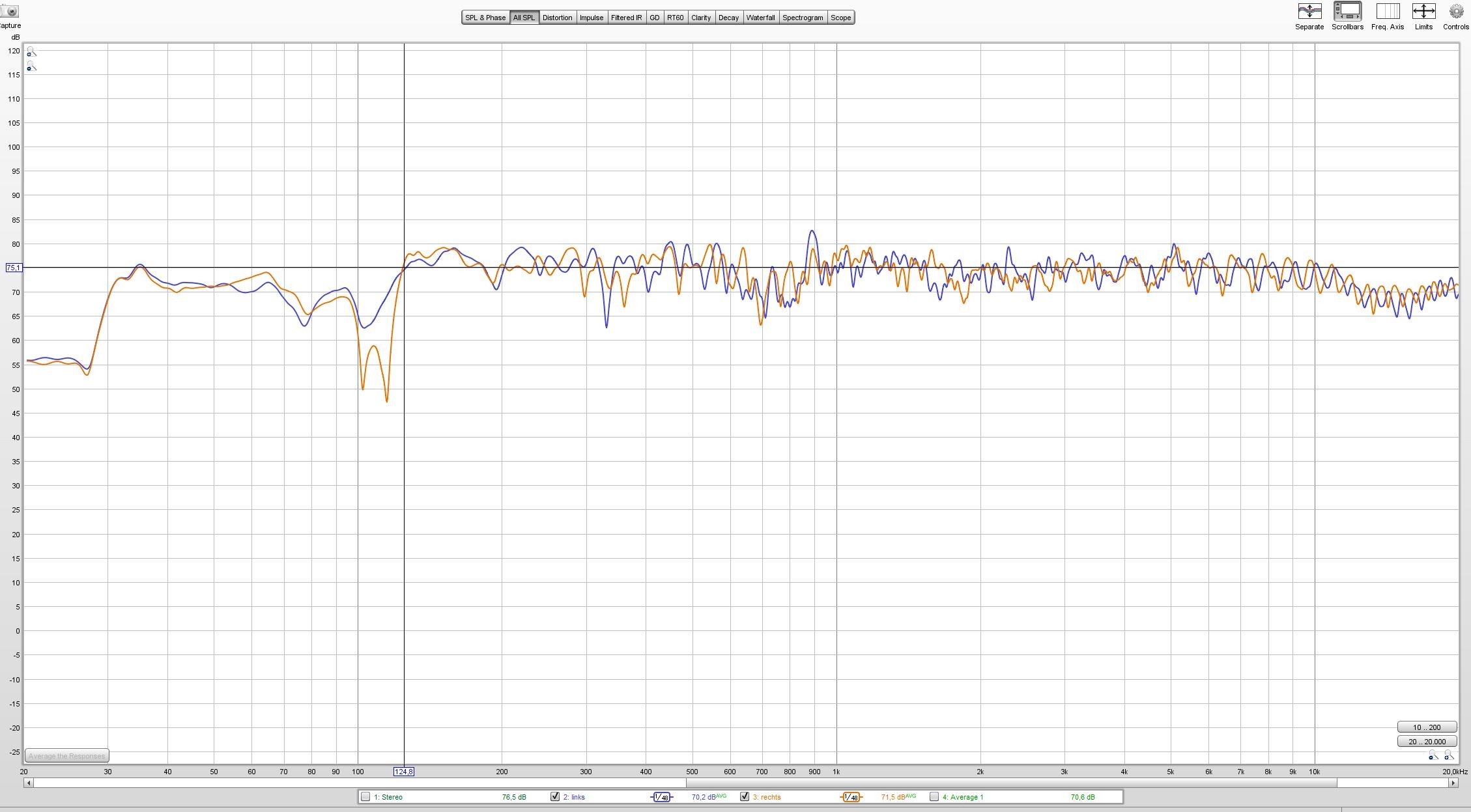Enable the 4: Average 1 checkbox
The width and height of the screenshot is (1471, 812).
click(x=934, y=796)
